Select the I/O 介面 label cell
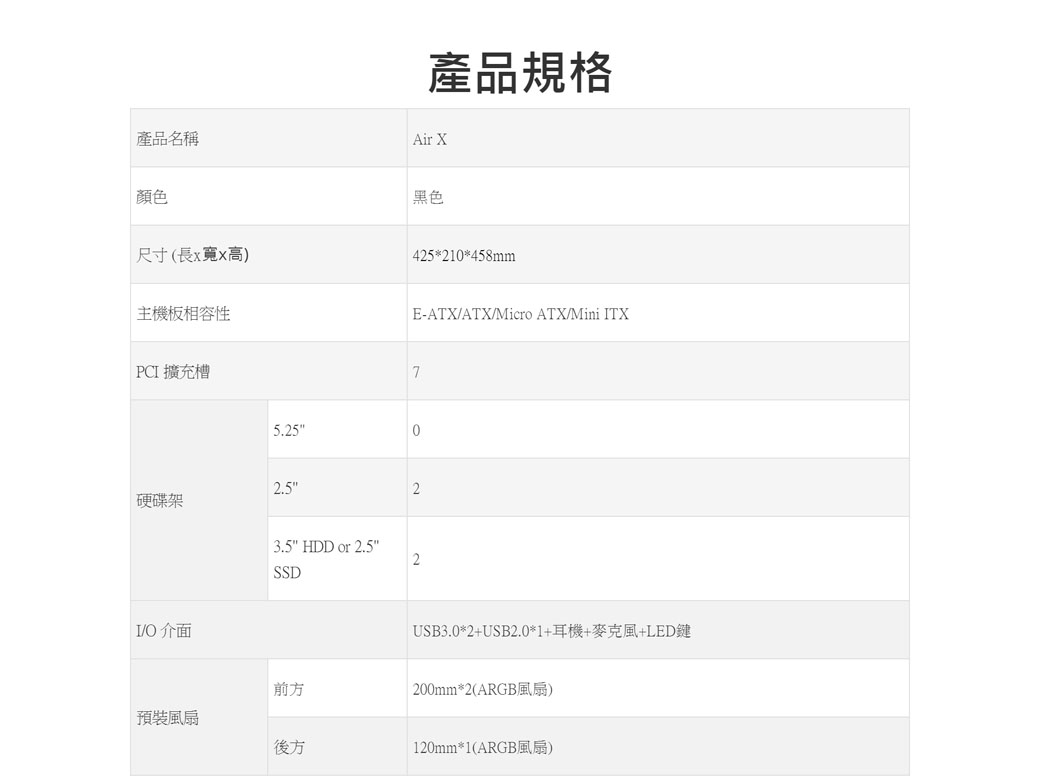Viewport: 1040px width, 776px height. 164,631
